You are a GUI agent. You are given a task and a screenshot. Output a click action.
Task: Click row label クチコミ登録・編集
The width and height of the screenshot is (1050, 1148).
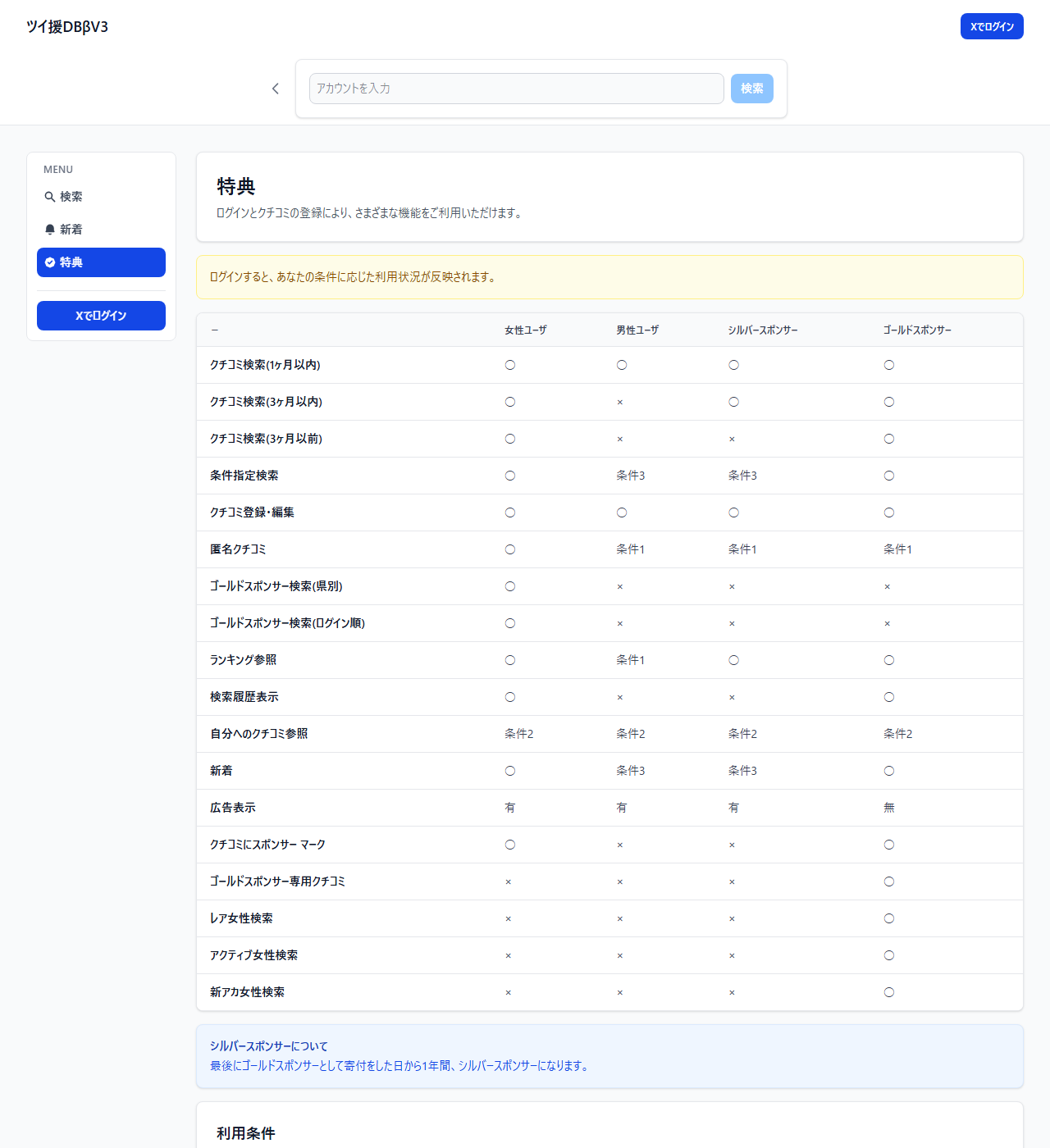[x=252, y=512]
